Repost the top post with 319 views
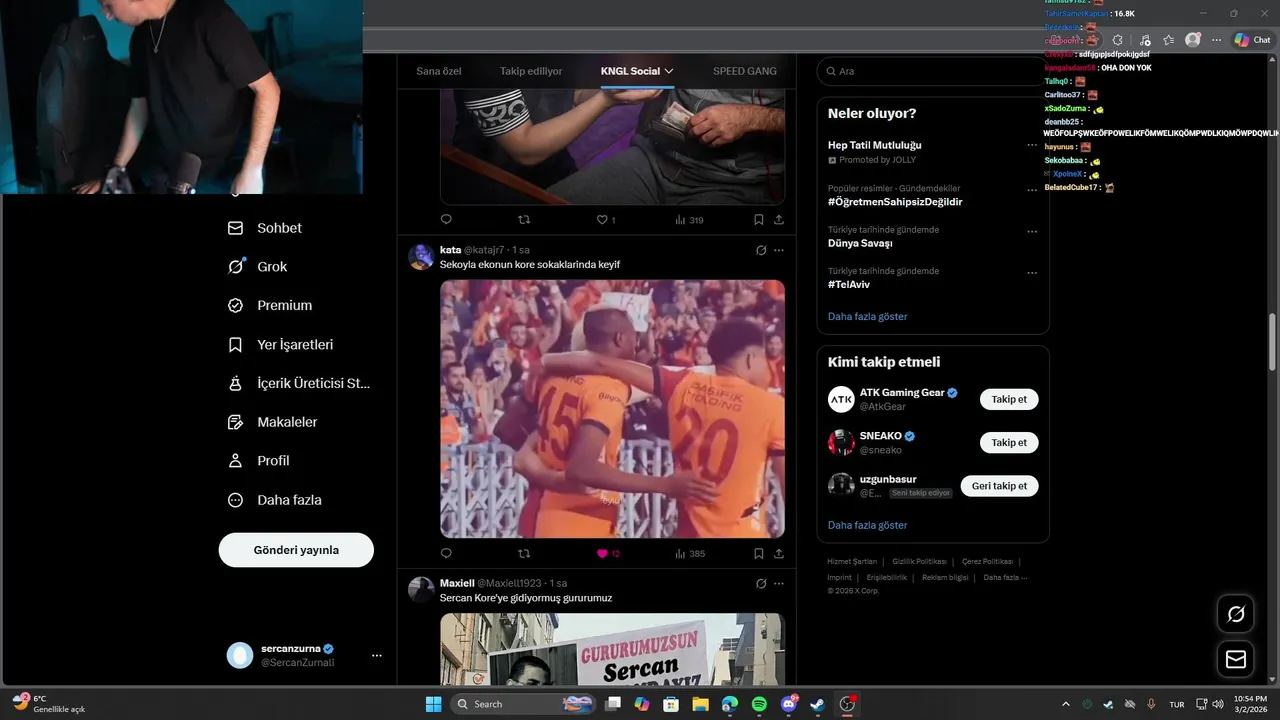The image size is (1280, 720). coord(524,220)
